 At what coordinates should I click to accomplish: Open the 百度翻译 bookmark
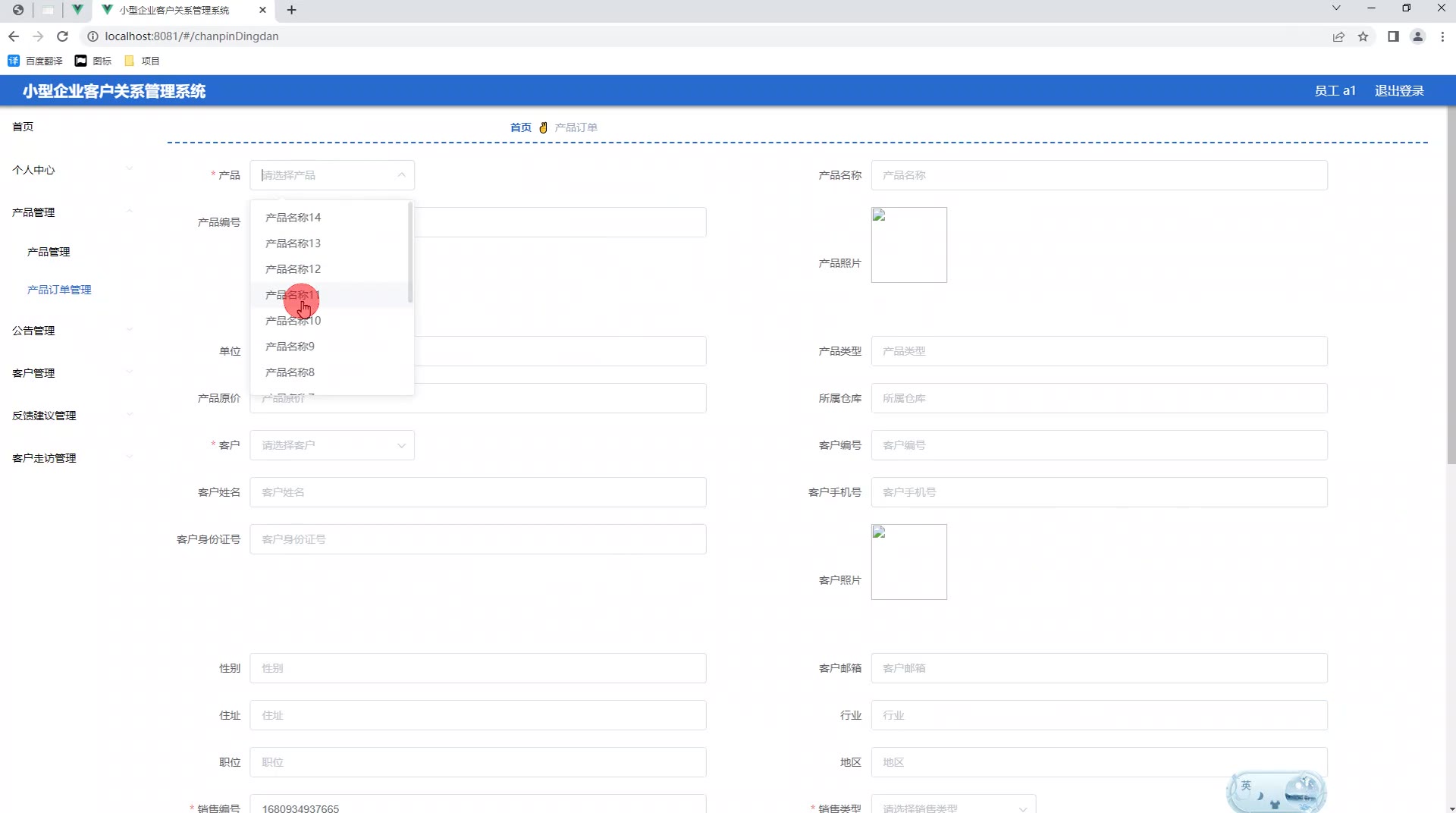36,61
